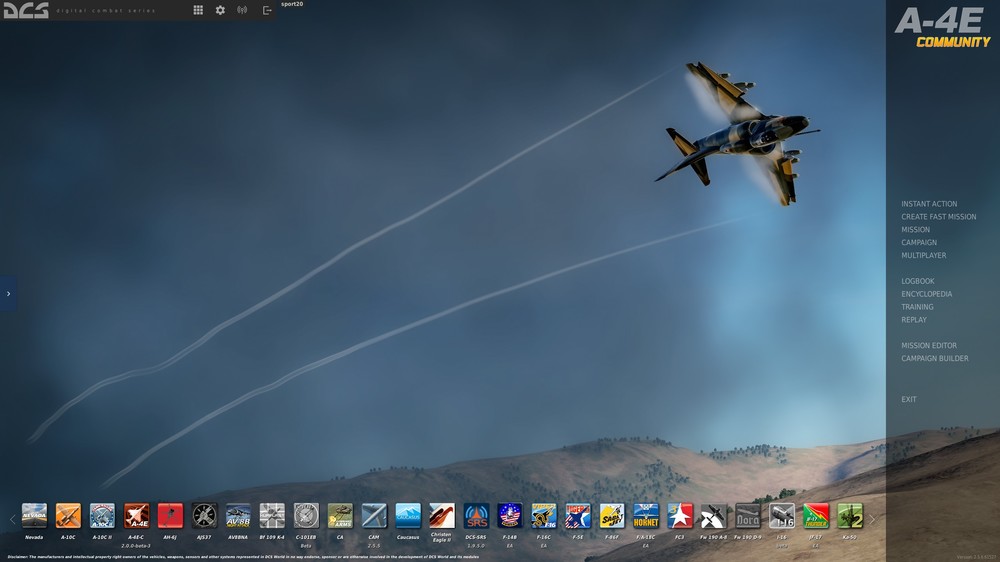Select the A-10C II module icon

click(102, 515)
